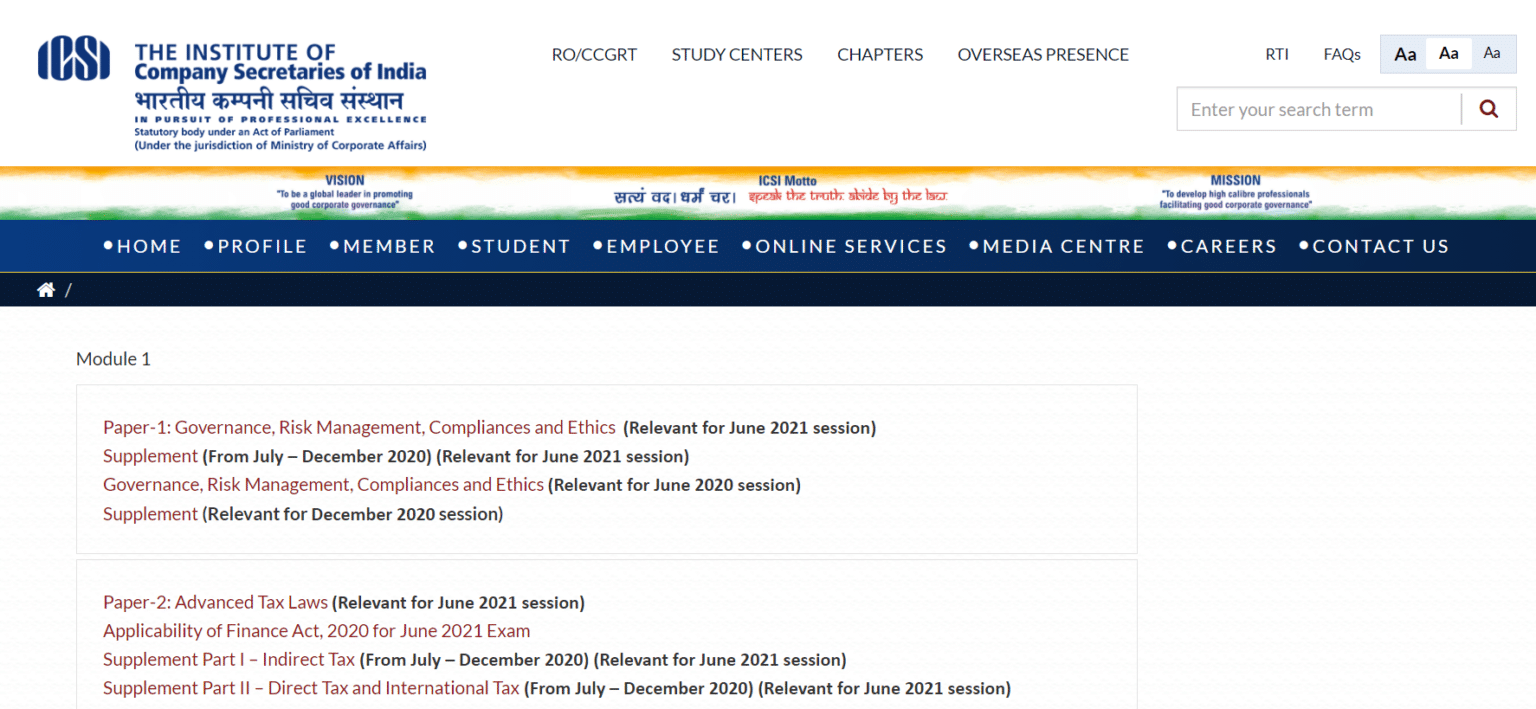This screenshot has width=1536, height=709.
Task: Open Paper-2 Advanced Tax Laws link
Action: click(x=215, y=603)
